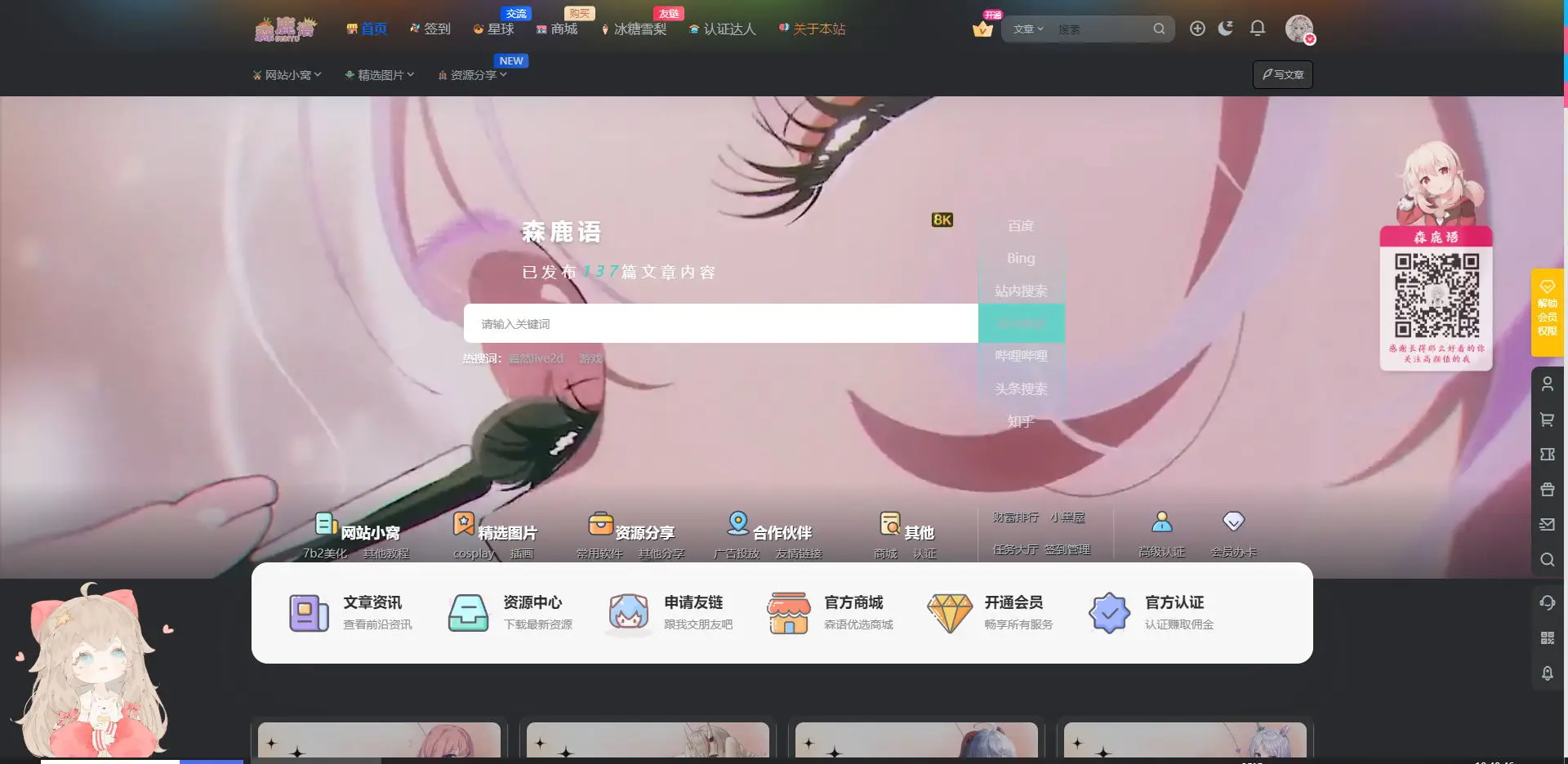Viewport: 1568px width, 764px height.
Task: Select Bing as the search engine
Action: pos(1021,258)
